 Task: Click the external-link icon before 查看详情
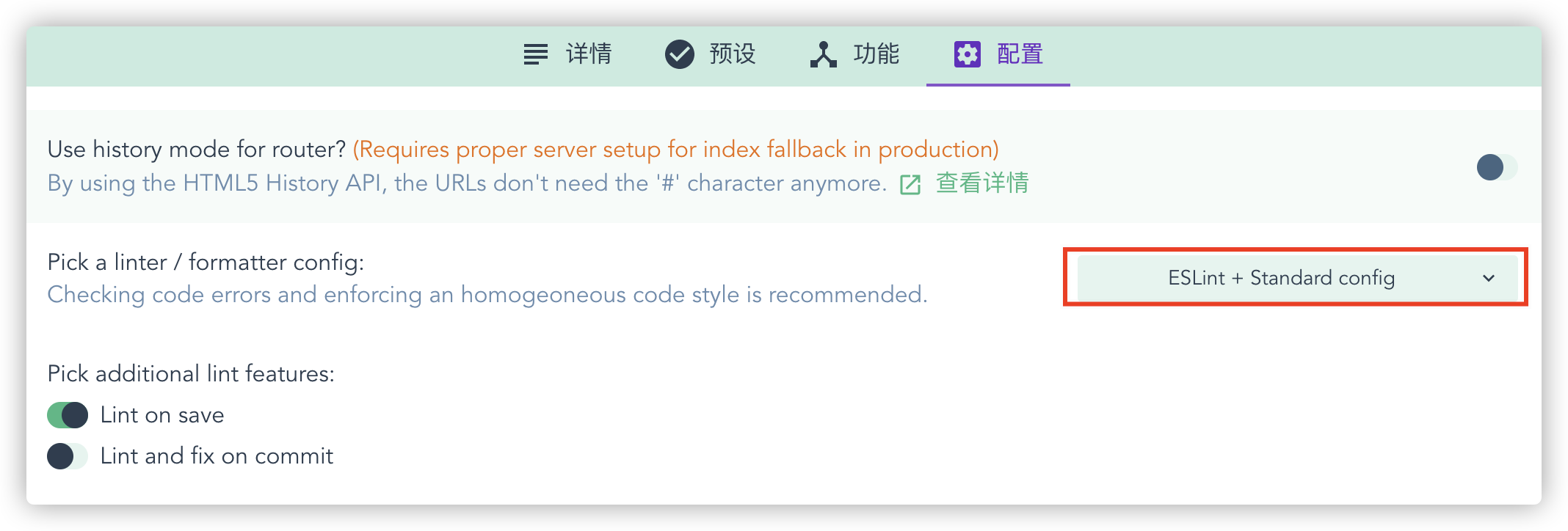[x=910, y=184]
